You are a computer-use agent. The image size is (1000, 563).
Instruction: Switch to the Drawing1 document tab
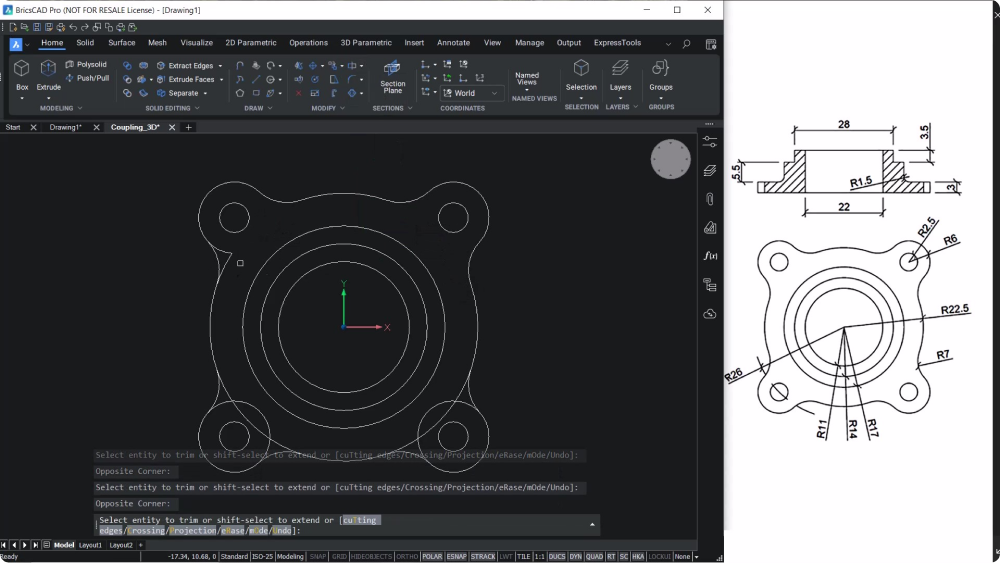[66, 127]
